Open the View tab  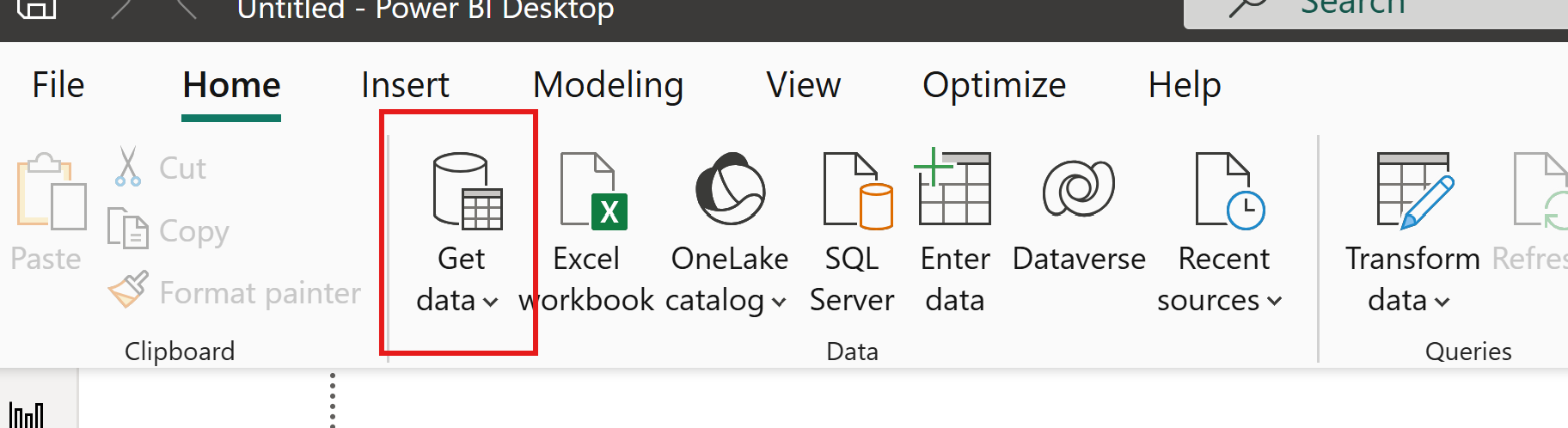coord(804,85)
